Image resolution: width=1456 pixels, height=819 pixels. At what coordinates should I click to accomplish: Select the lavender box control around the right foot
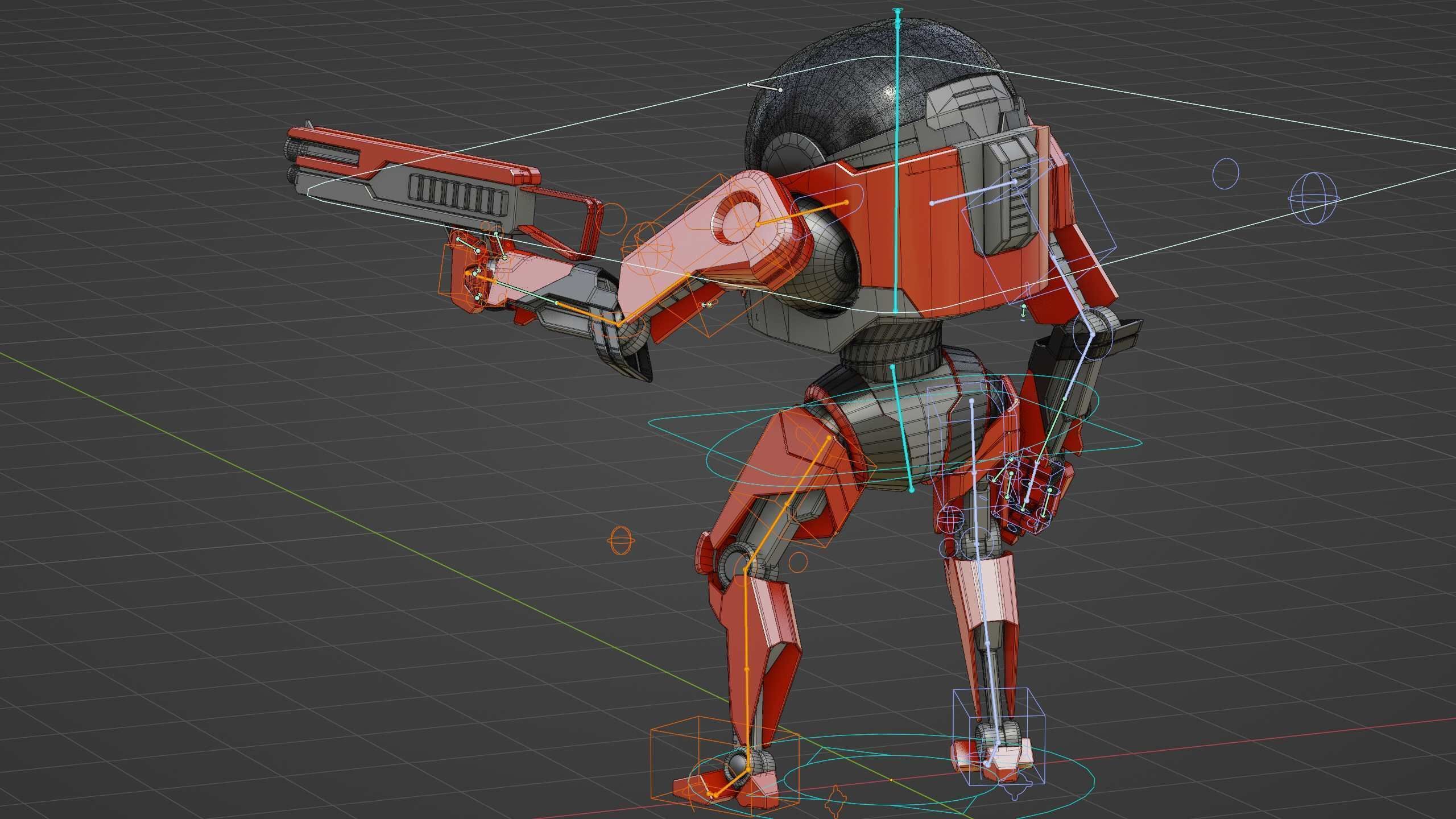click(x=999, y=737)
